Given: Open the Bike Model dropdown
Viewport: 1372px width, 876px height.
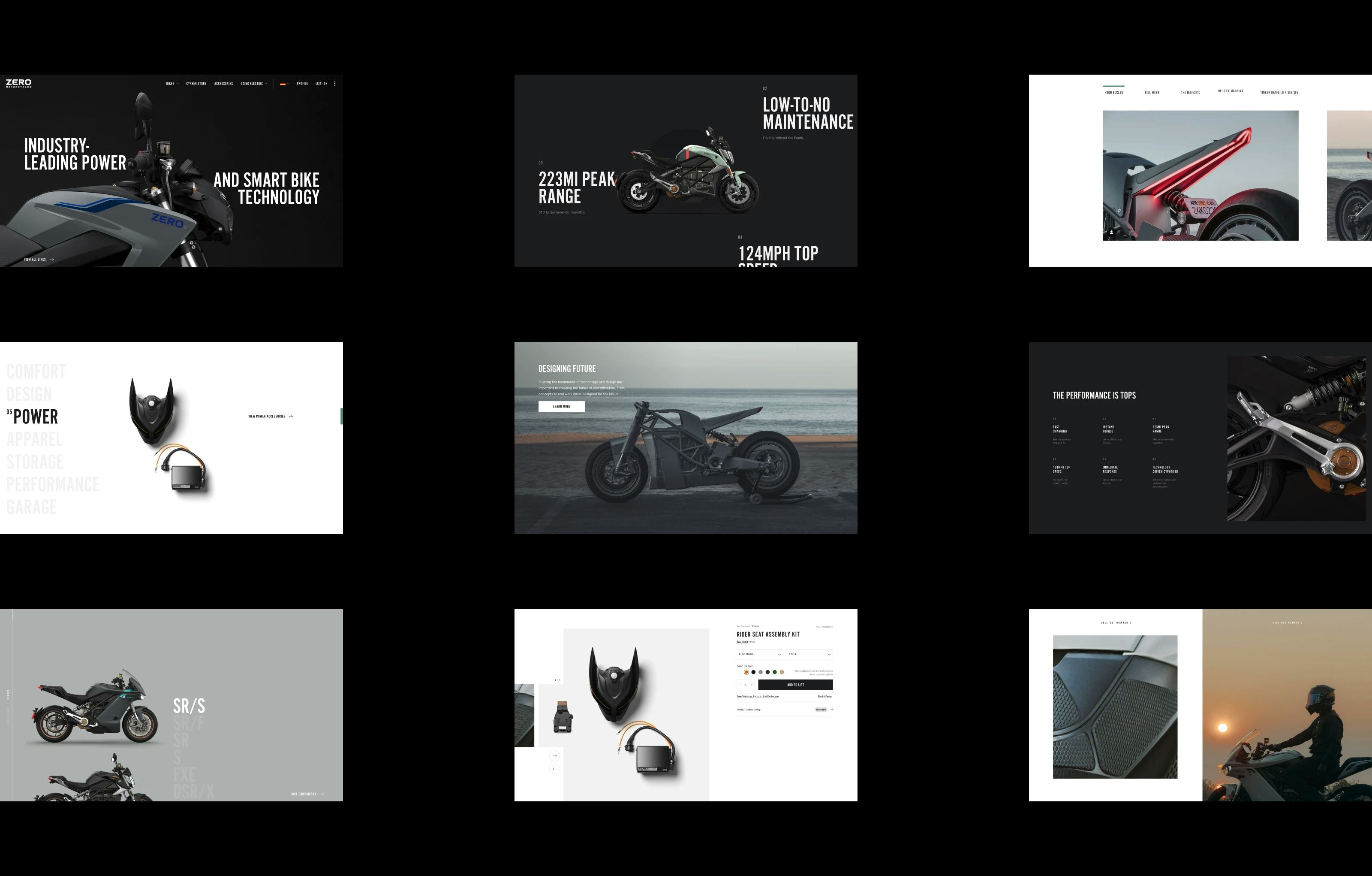Looking at the screenshot, I should (759, 655).
